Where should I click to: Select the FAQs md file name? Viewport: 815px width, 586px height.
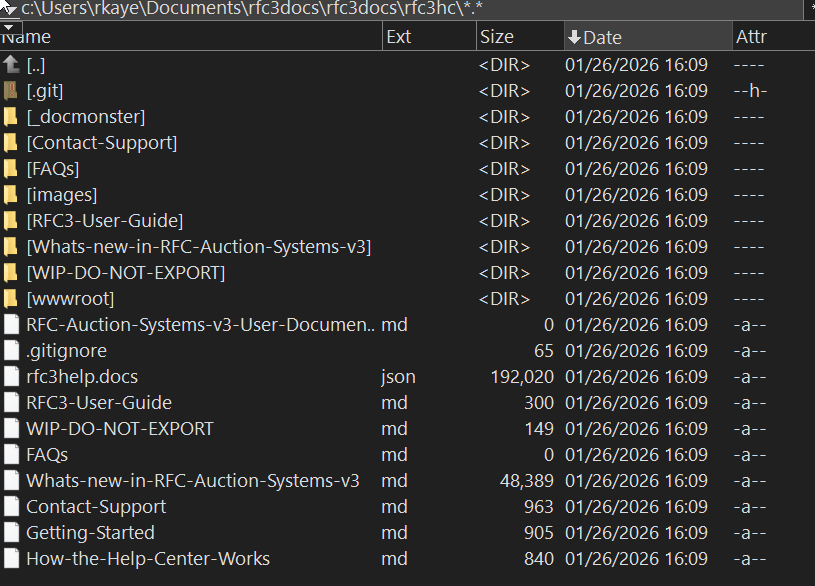[x=47, y=455]
